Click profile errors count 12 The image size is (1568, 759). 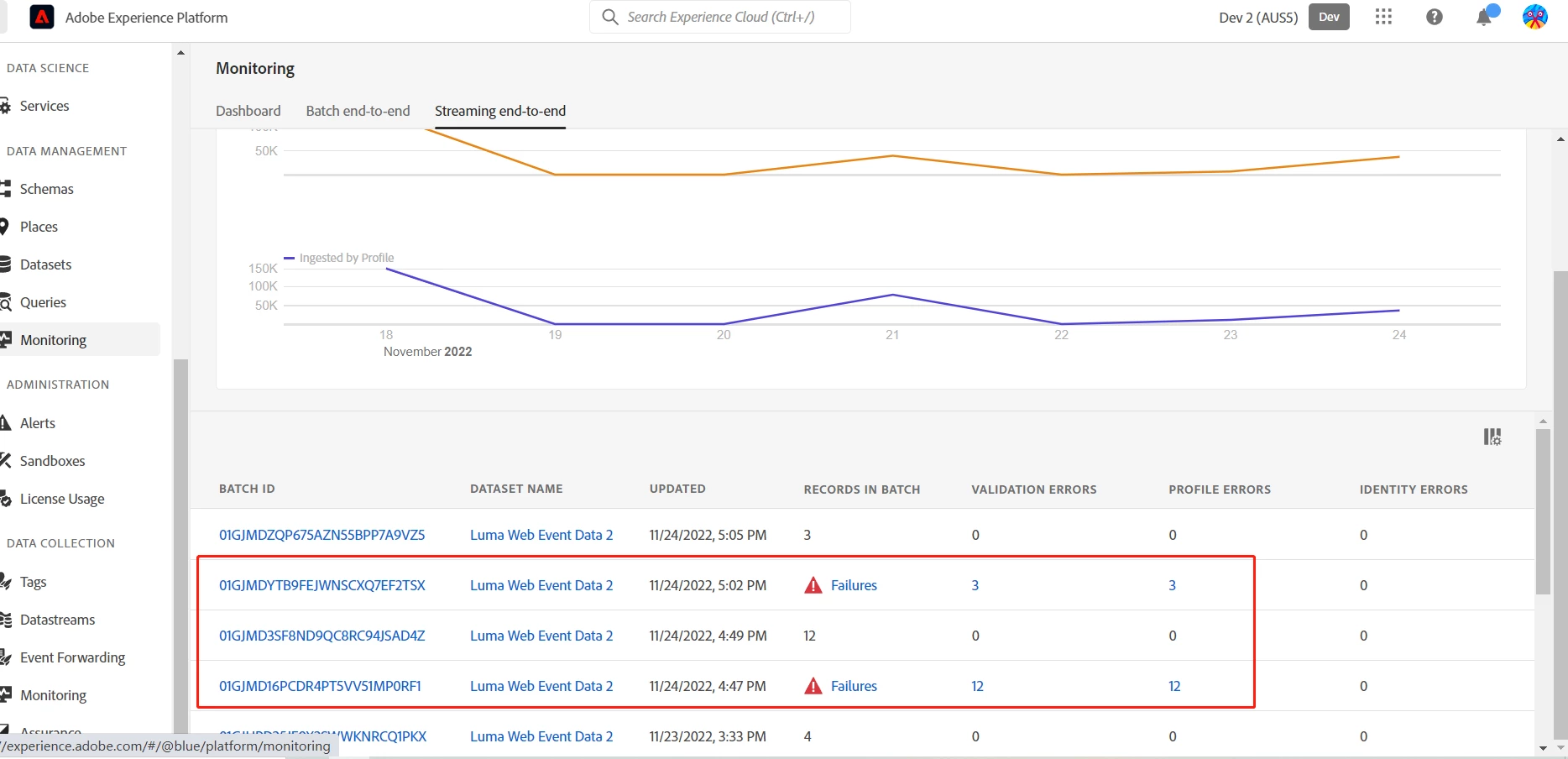pos(1174,686)
